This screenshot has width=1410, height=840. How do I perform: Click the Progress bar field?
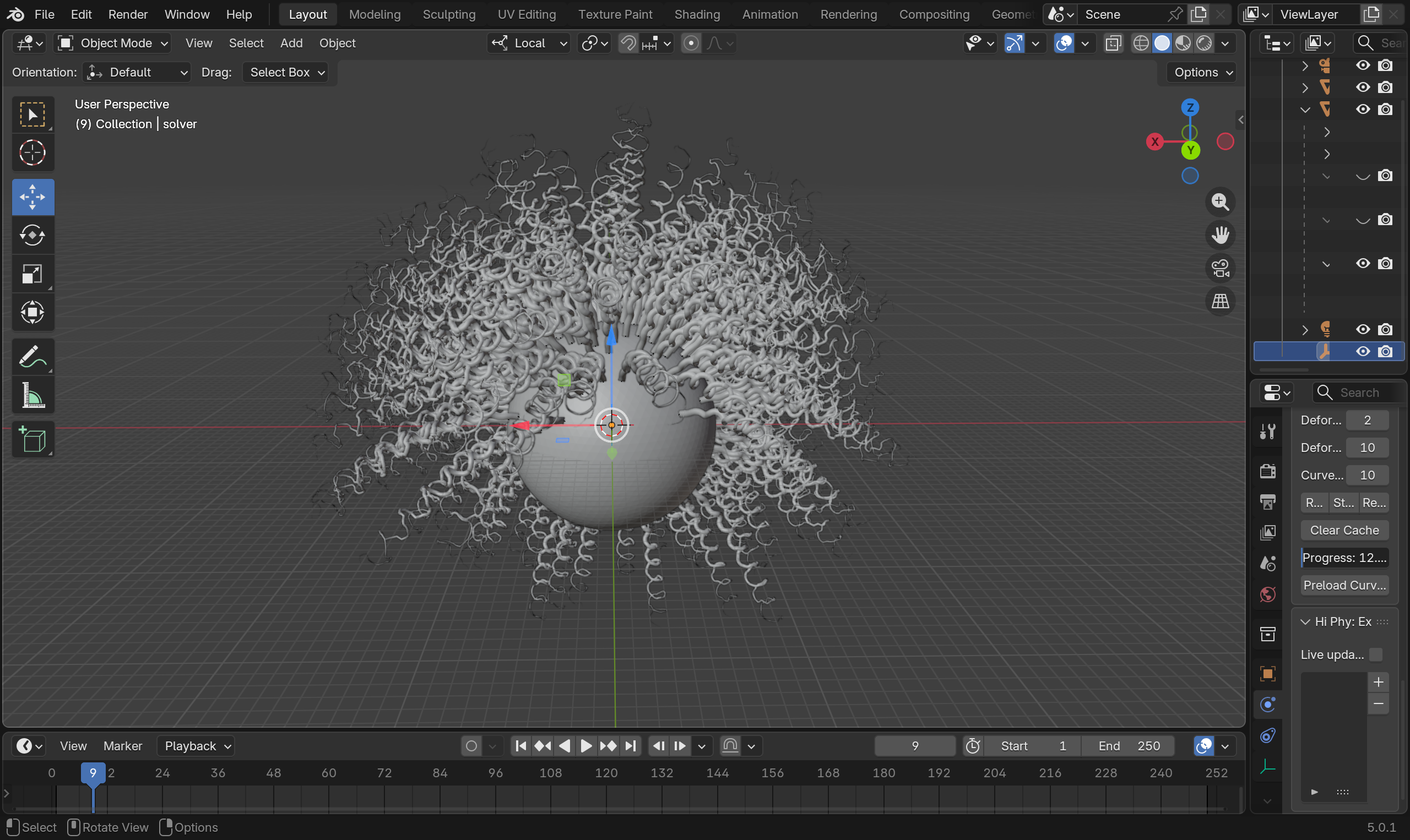tap(1344, 558)
